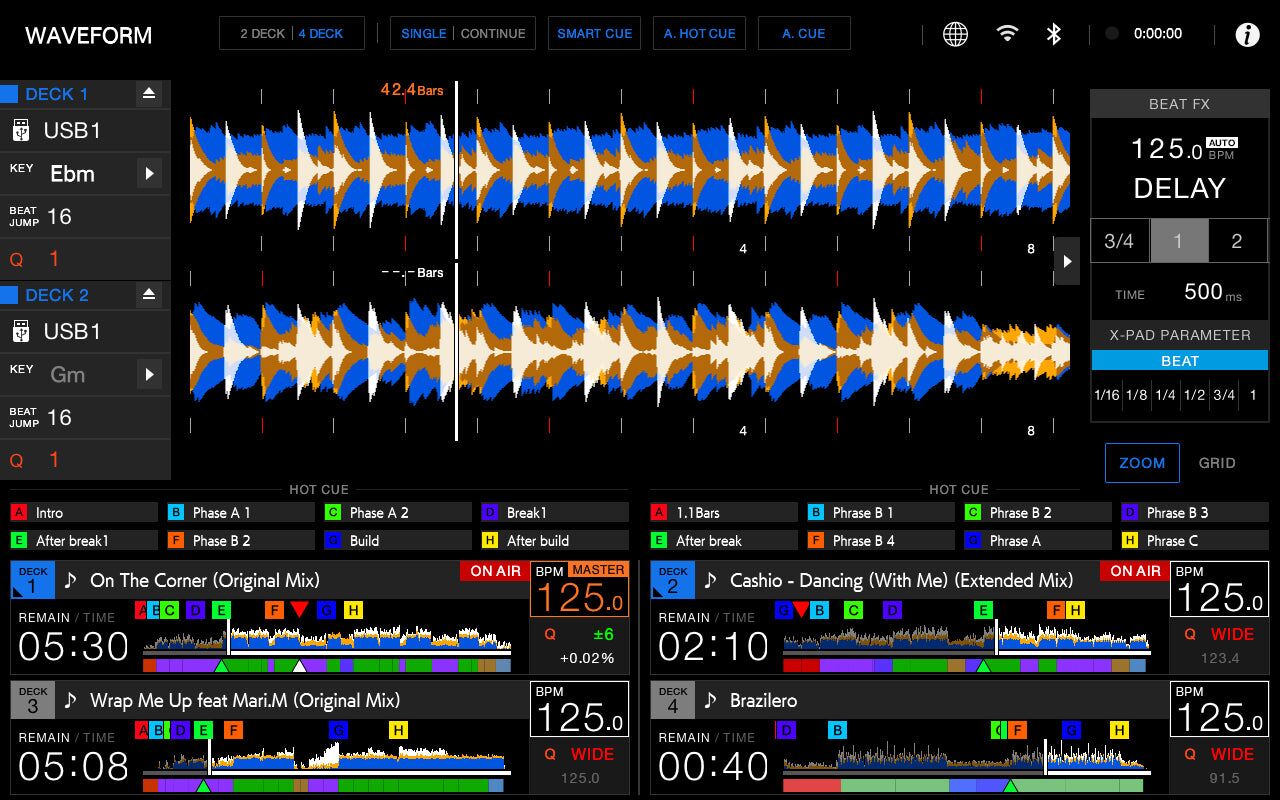
Task: Switch to 4 DECK layout
Action: [321, 33]
